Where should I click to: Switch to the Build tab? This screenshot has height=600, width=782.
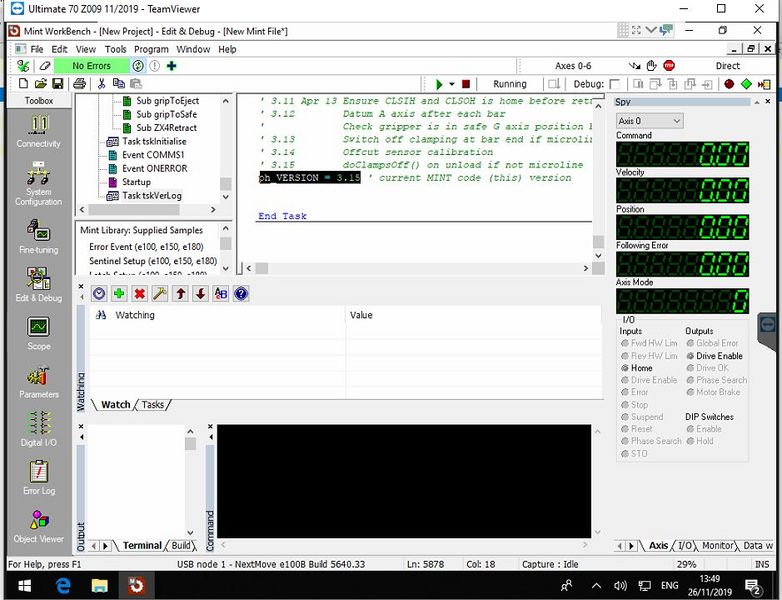coord(181,545)
